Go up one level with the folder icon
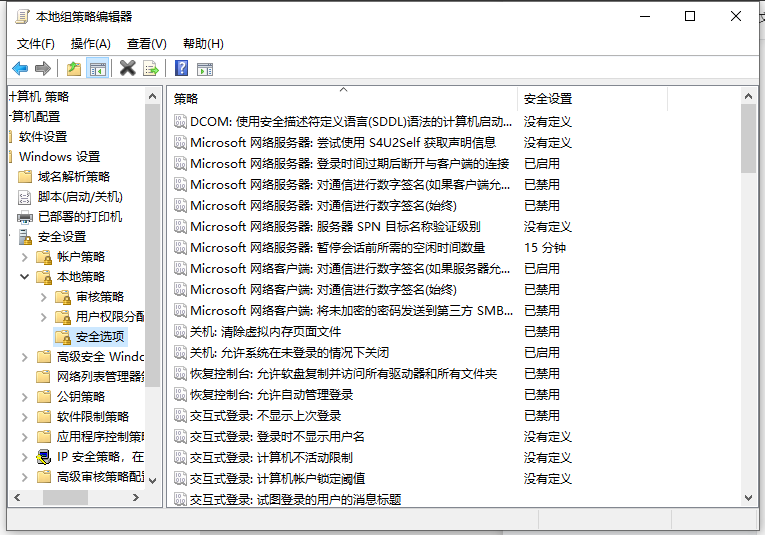The width and height of the screenshot is (765, 535). coord(74,68)
